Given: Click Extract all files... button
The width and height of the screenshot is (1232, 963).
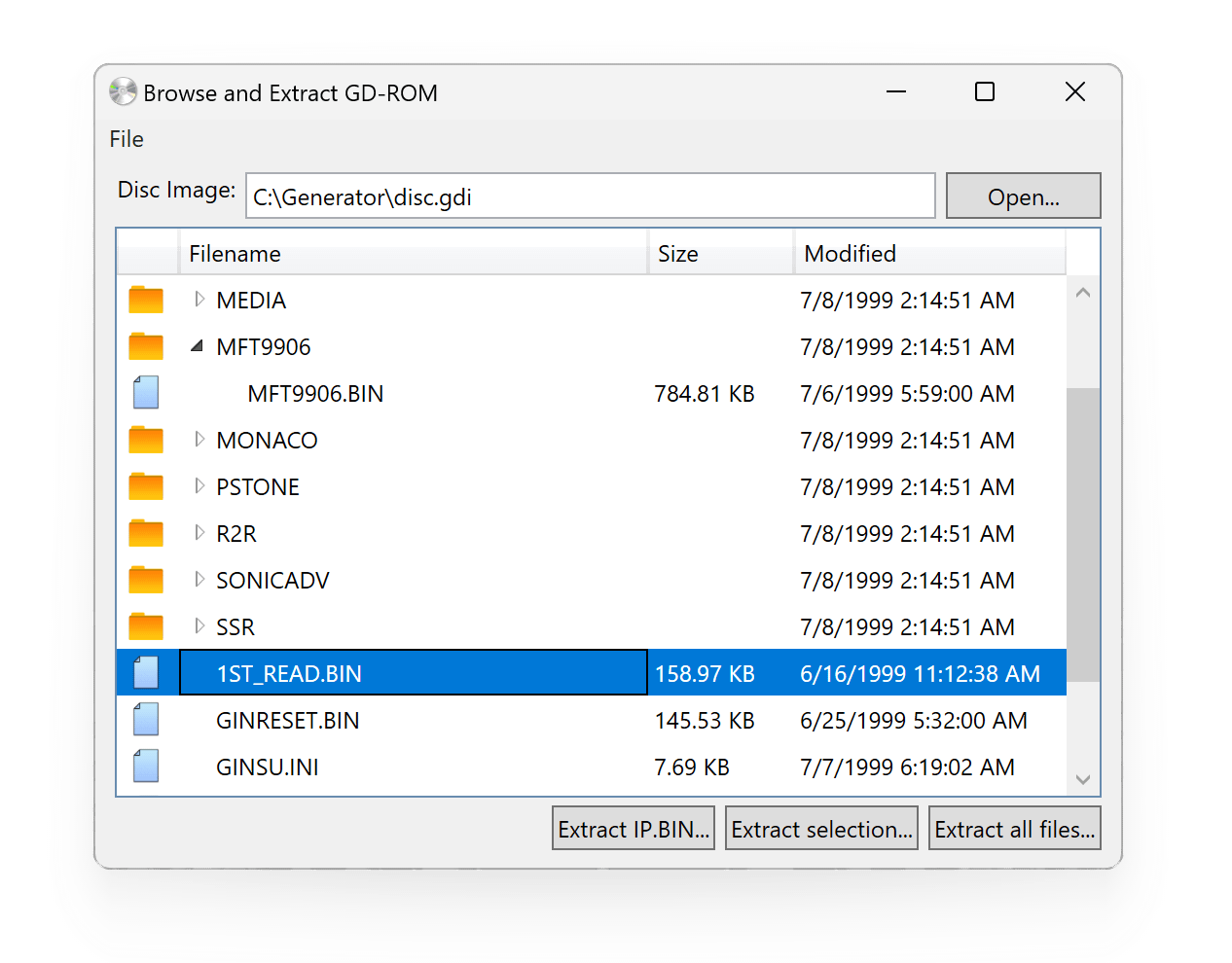Looking at the screenshot, I should pyautogui.click(x=1014, y=829).
